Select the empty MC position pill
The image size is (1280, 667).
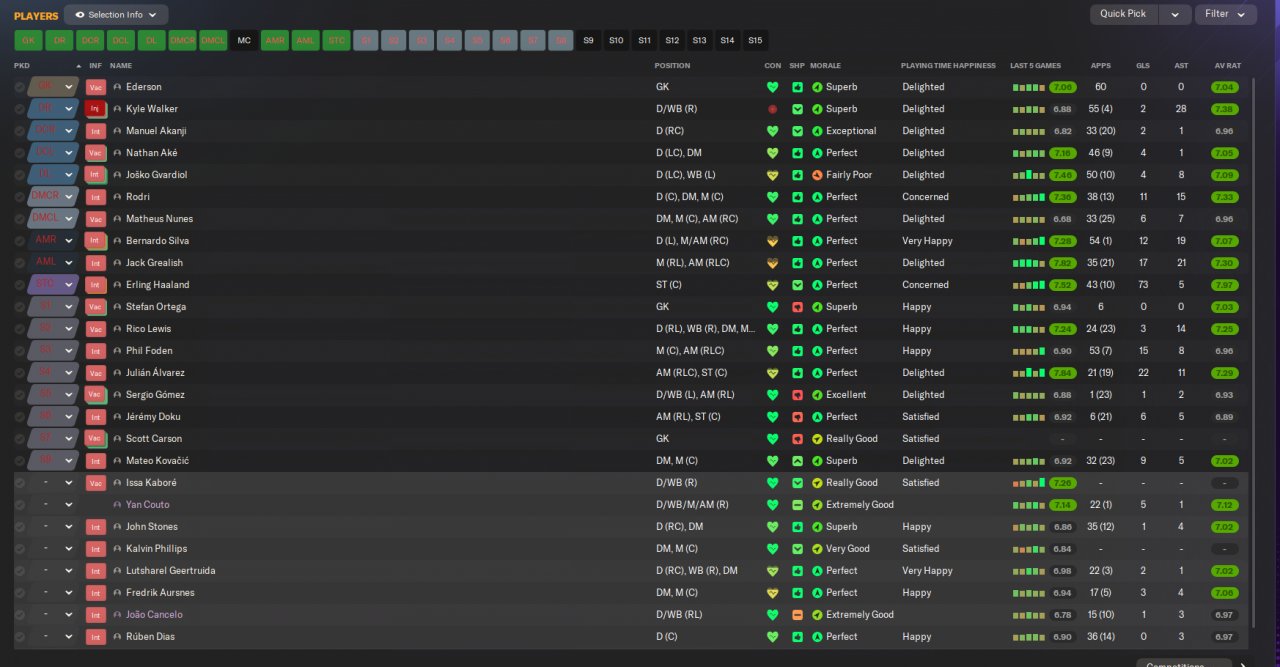click(244, 40)
